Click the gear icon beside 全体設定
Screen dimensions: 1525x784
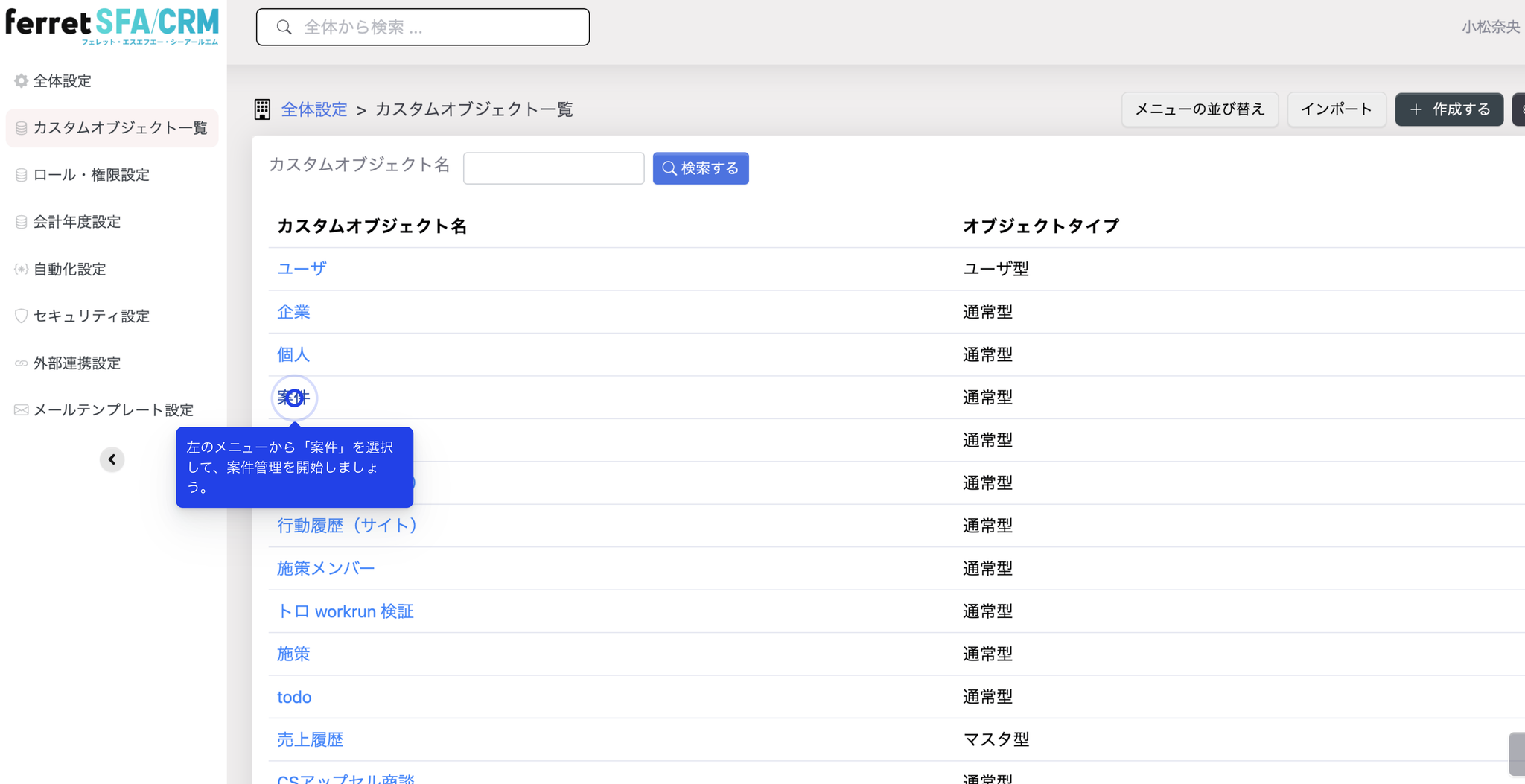pos(22,81)
